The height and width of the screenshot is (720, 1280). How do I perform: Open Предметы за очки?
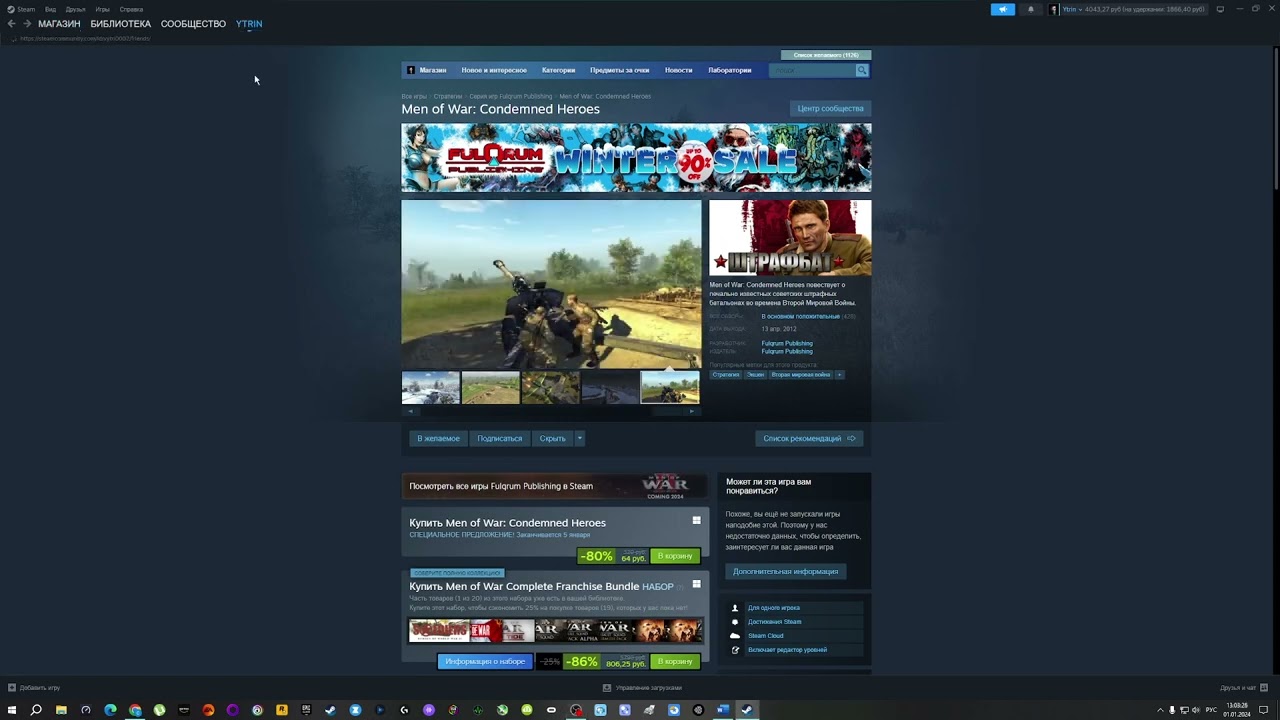(x=619, y=70)
